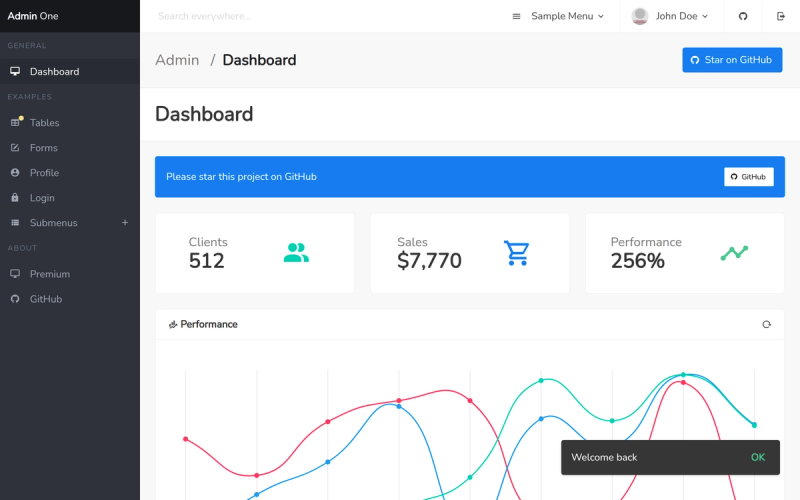This screenshot has width=800, height=500.
Task: Click the log out icon in top bar
Action: tap(781, 16)
